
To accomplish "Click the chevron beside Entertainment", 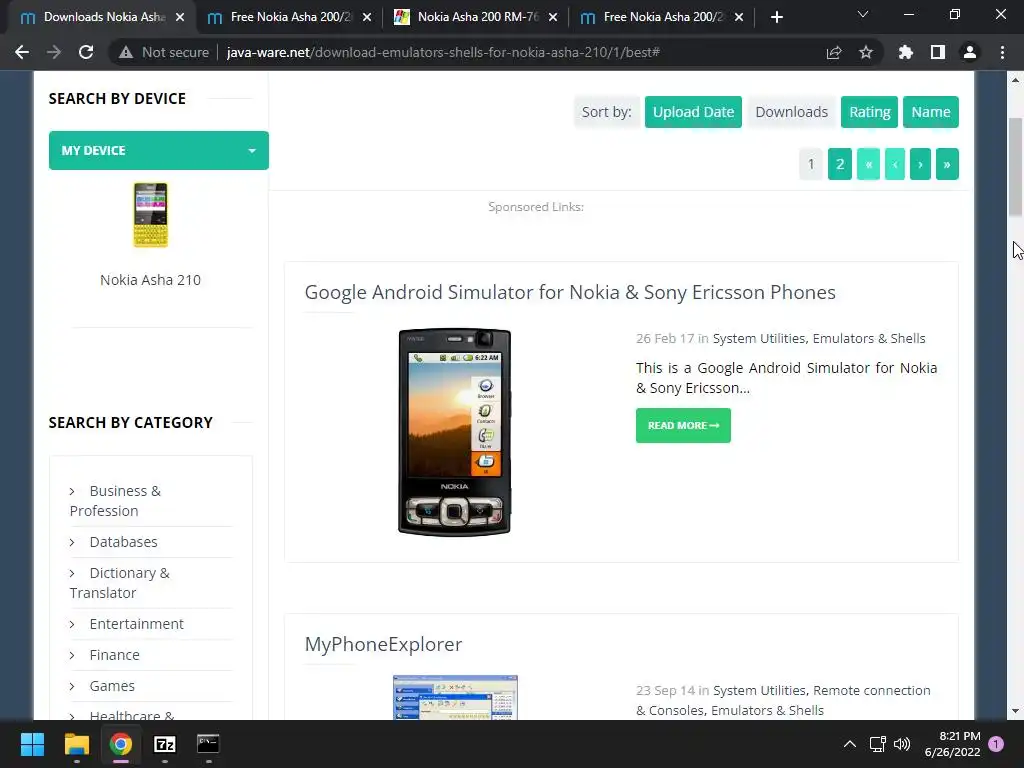I will [72, 624].
